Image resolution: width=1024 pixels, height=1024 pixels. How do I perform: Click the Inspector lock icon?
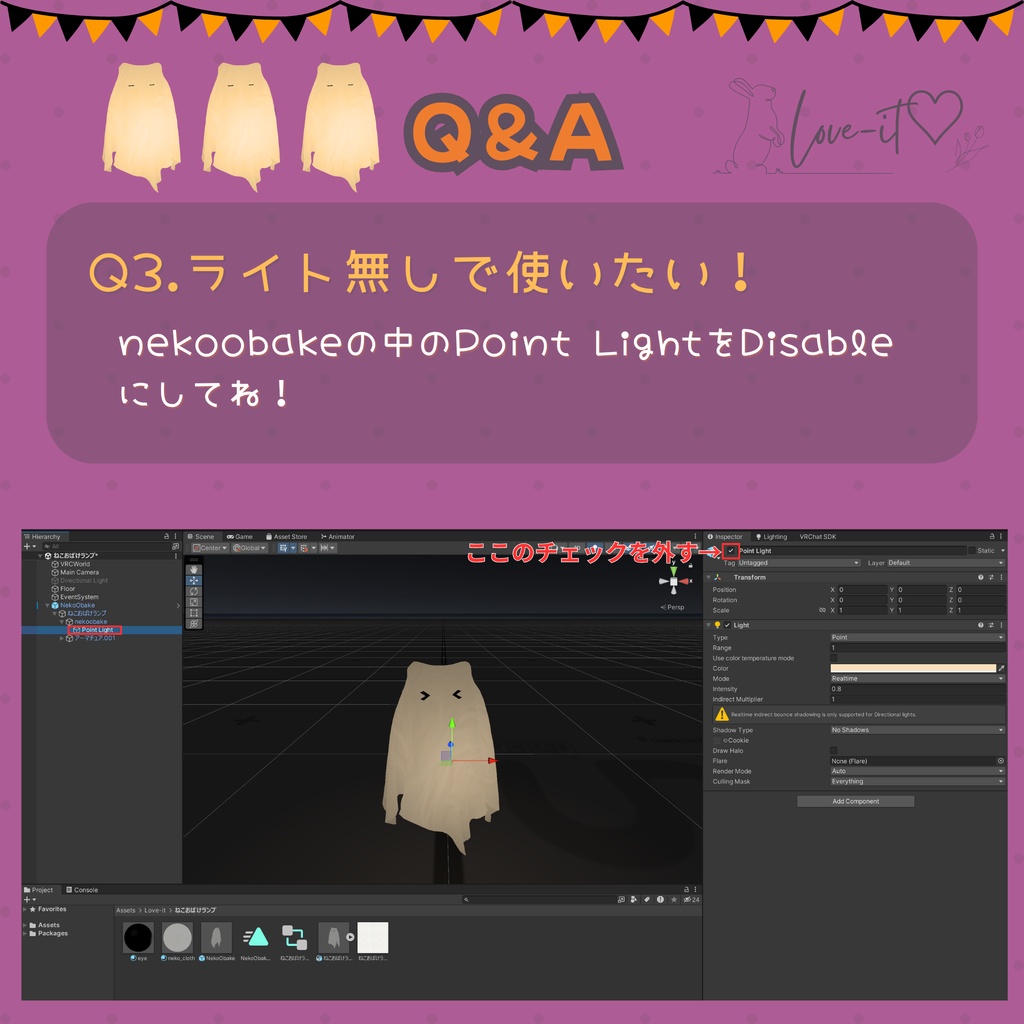pos(992,536)
